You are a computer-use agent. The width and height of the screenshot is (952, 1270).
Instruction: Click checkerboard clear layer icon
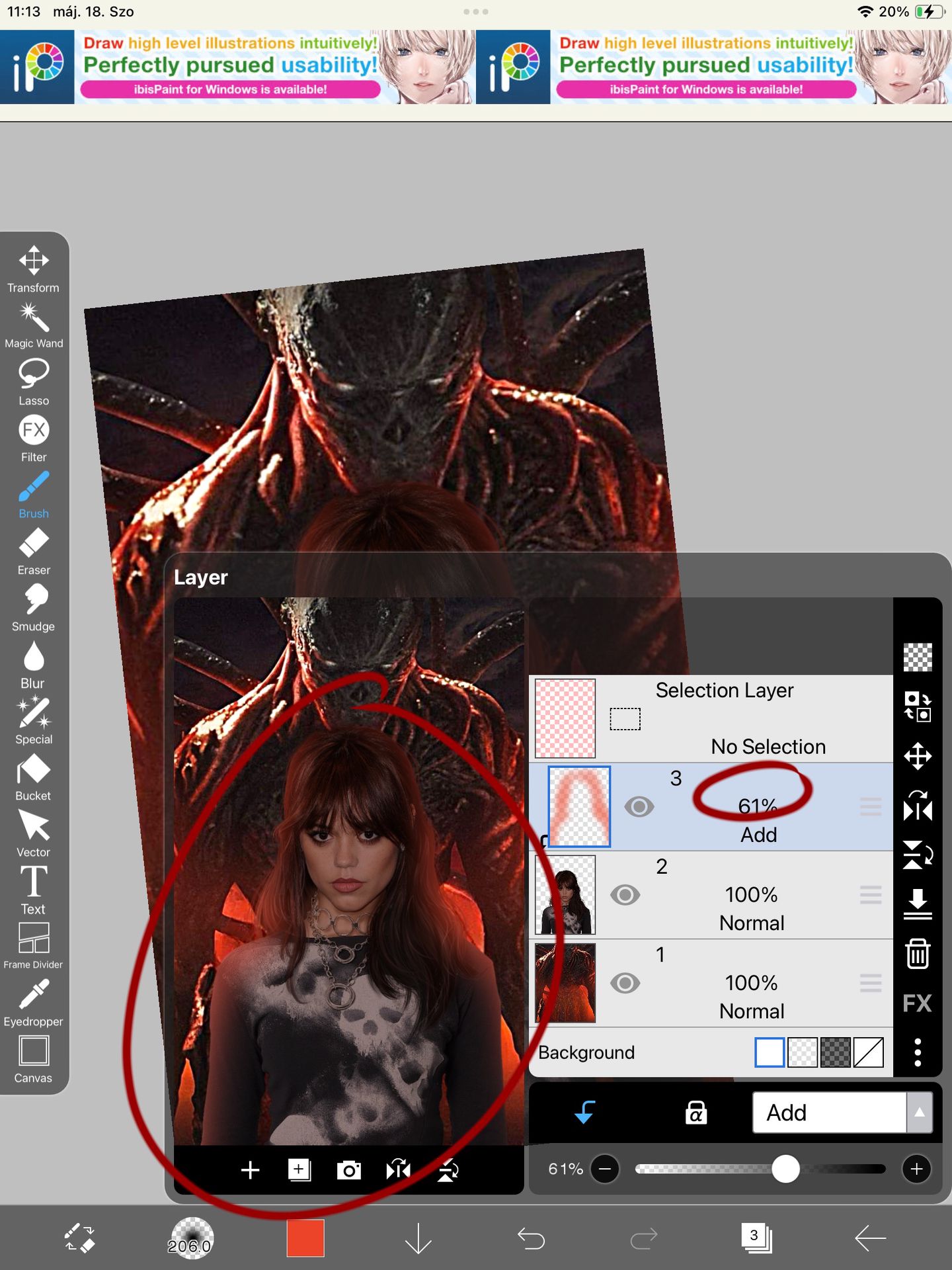coord(918,657)
